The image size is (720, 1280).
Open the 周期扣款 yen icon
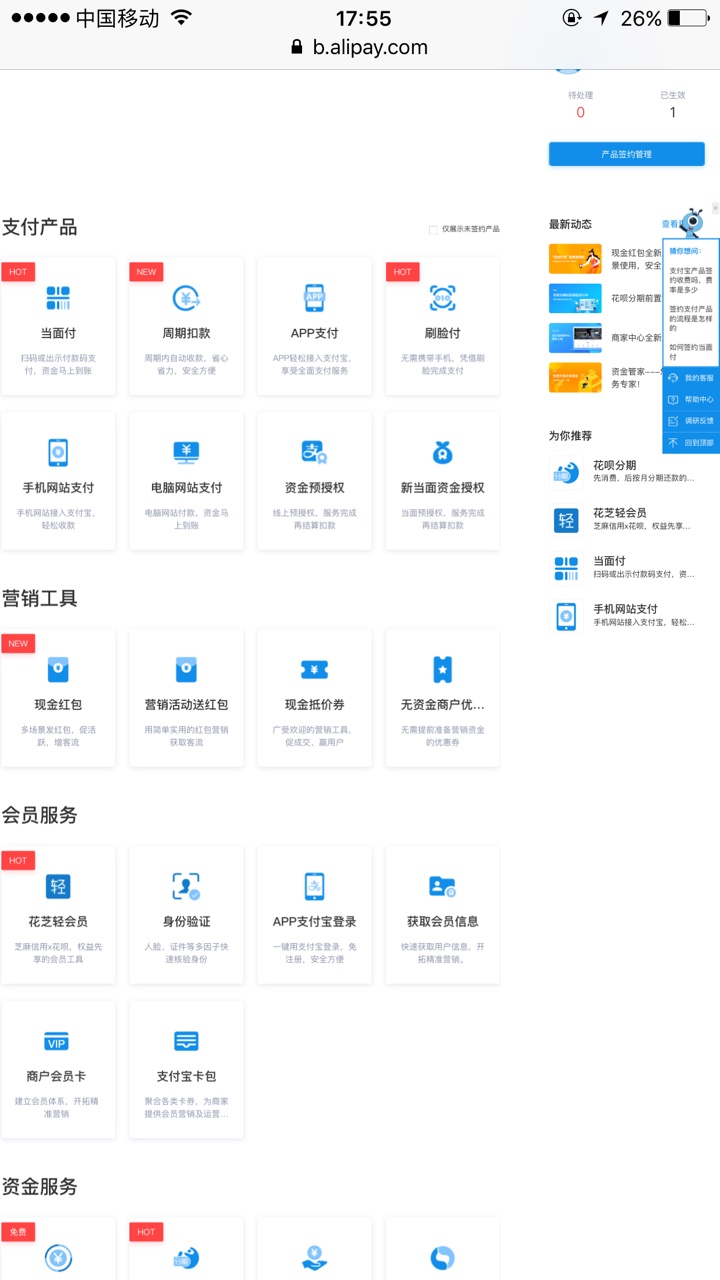(186, 298)
